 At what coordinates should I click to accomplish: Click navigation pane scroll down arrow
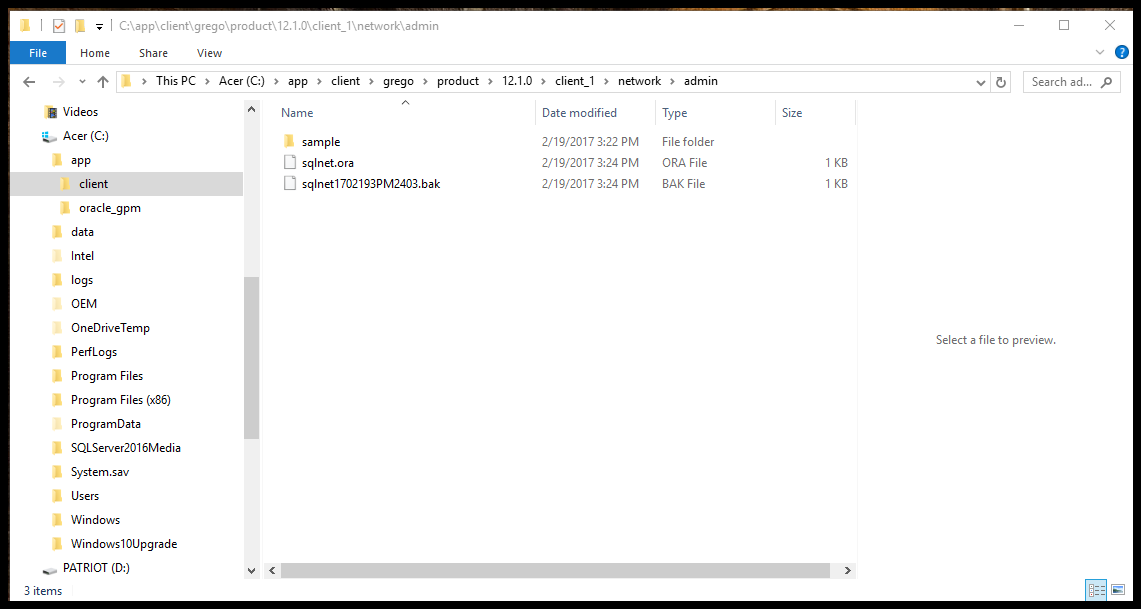click(251, 571)
